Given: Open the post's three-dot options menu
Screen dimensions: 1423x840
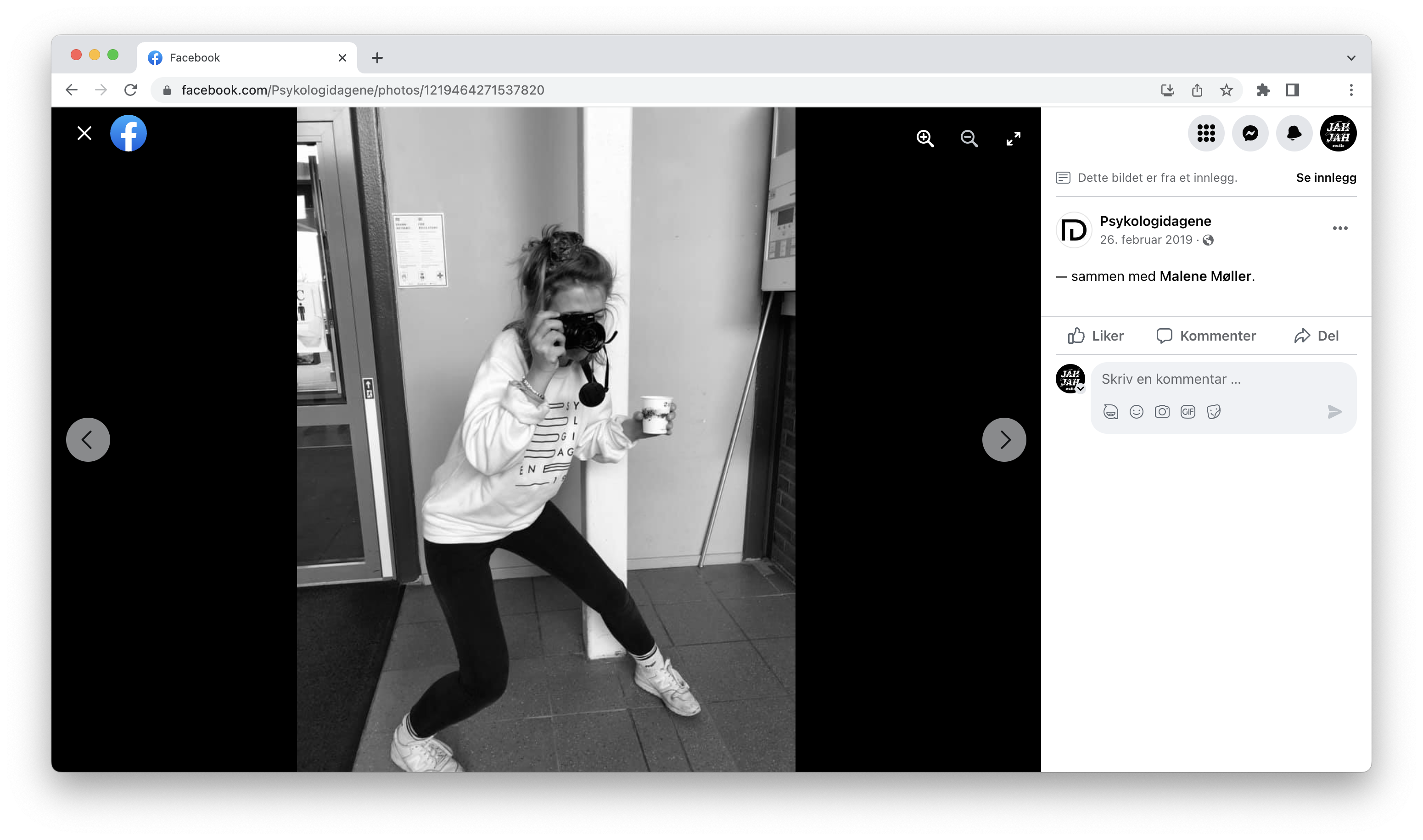Looking at the screenshot, I should (x=1340, y=228).
